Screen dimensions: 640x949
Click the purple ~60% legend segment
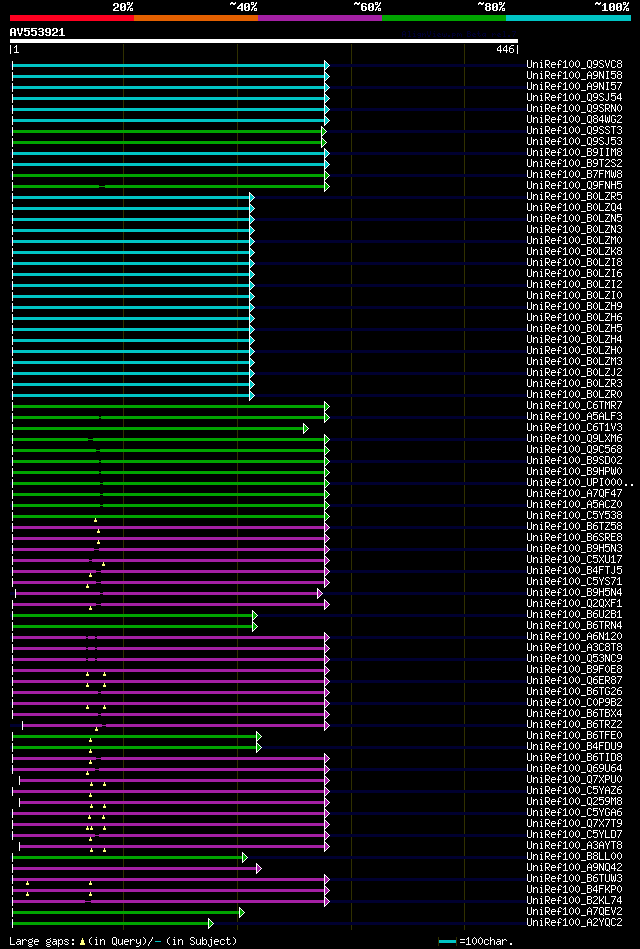(x=320, y=18)
